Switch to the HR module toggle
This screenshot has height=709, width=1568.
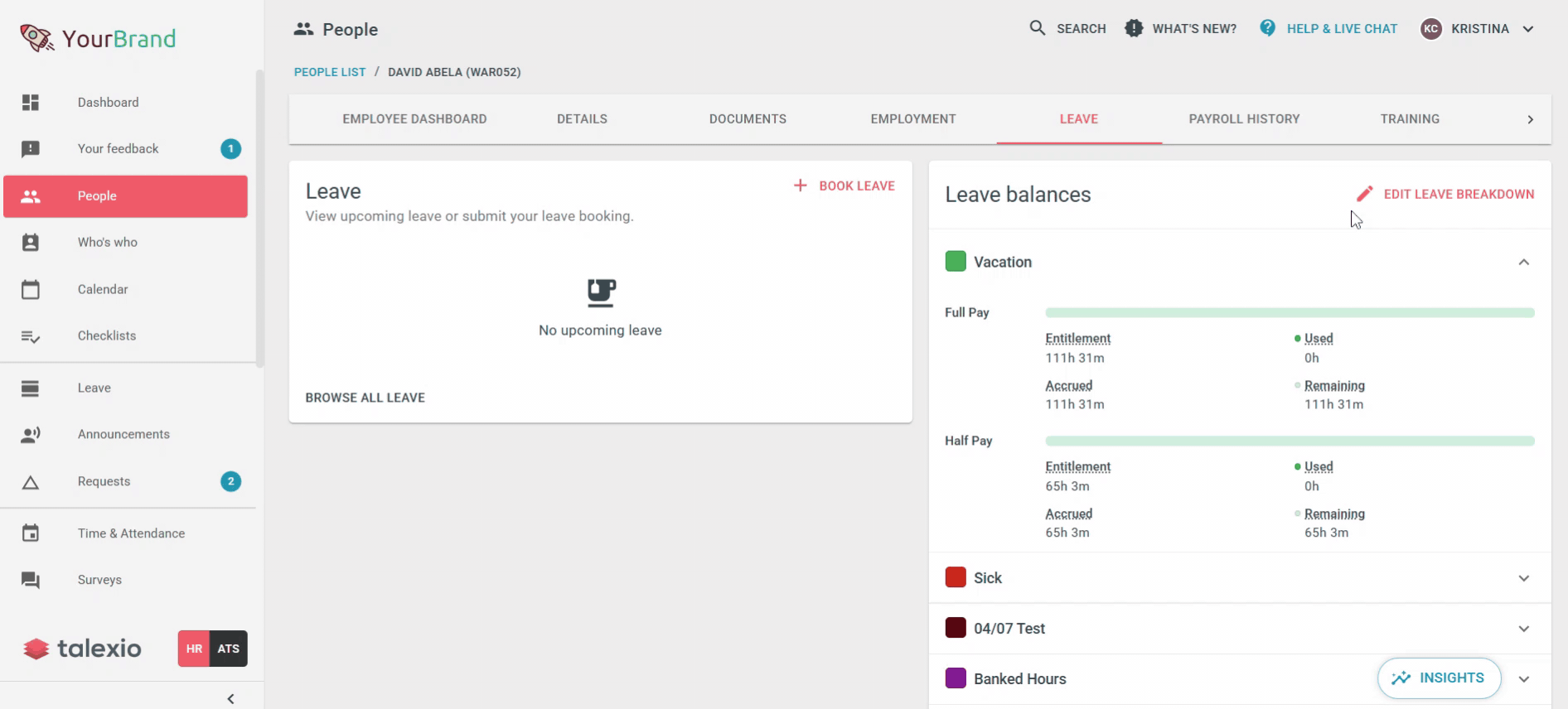[x=194, y=649]
